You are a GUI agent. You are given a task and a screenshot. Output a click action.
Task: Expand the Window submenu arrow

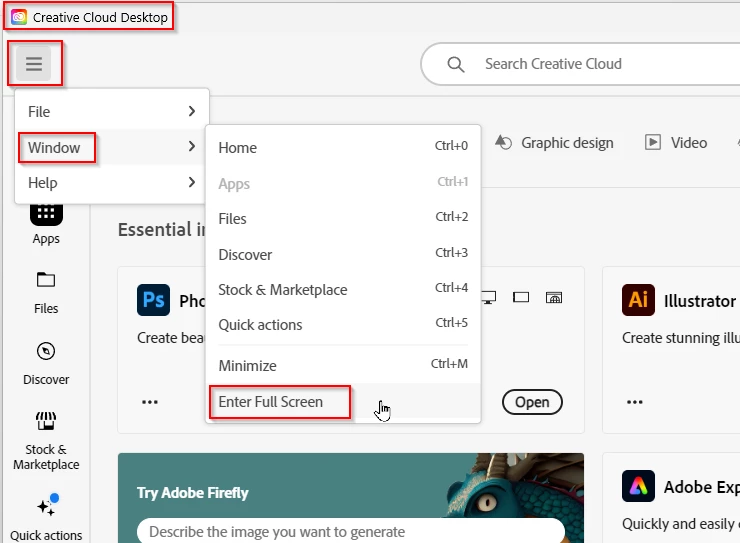coord(192,146)
